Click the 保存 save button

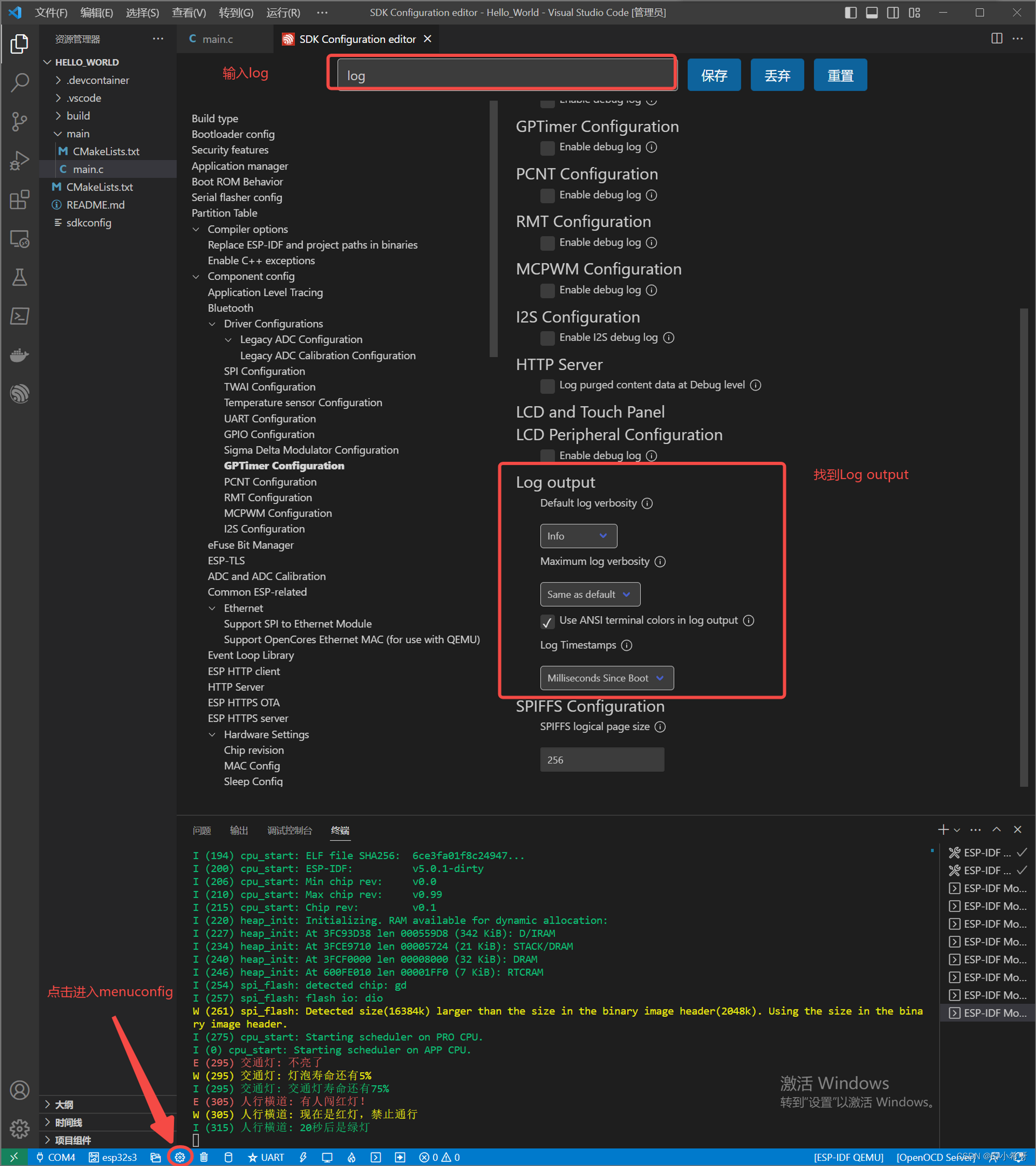click(713, 75)
